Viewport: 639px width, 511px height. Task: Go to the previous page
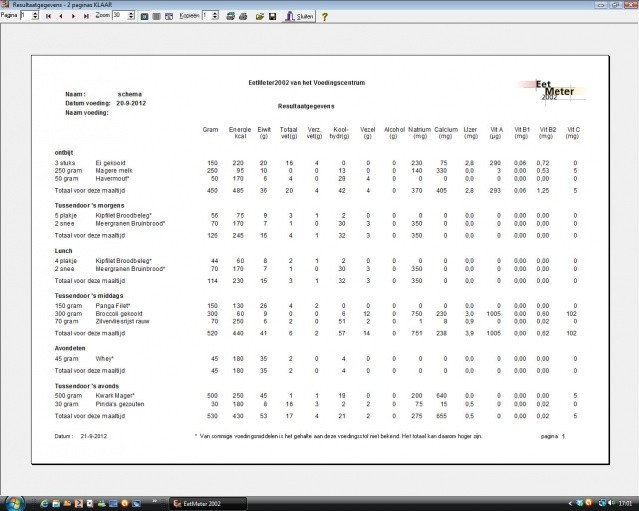point(61,16)
